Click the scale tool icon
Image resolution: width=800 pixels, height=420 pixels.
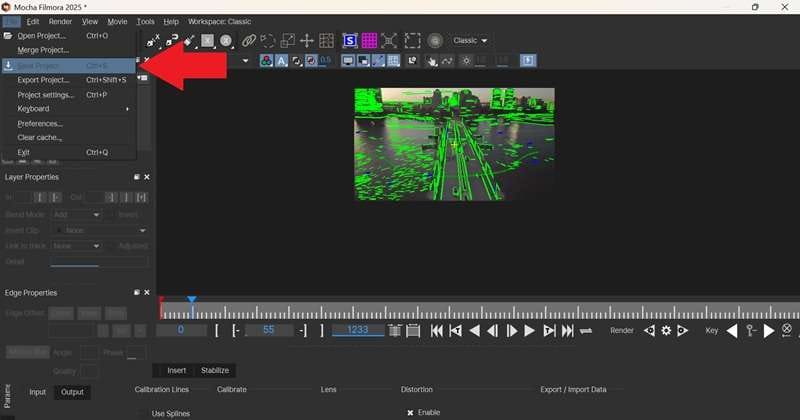click(x=288, y=40)
